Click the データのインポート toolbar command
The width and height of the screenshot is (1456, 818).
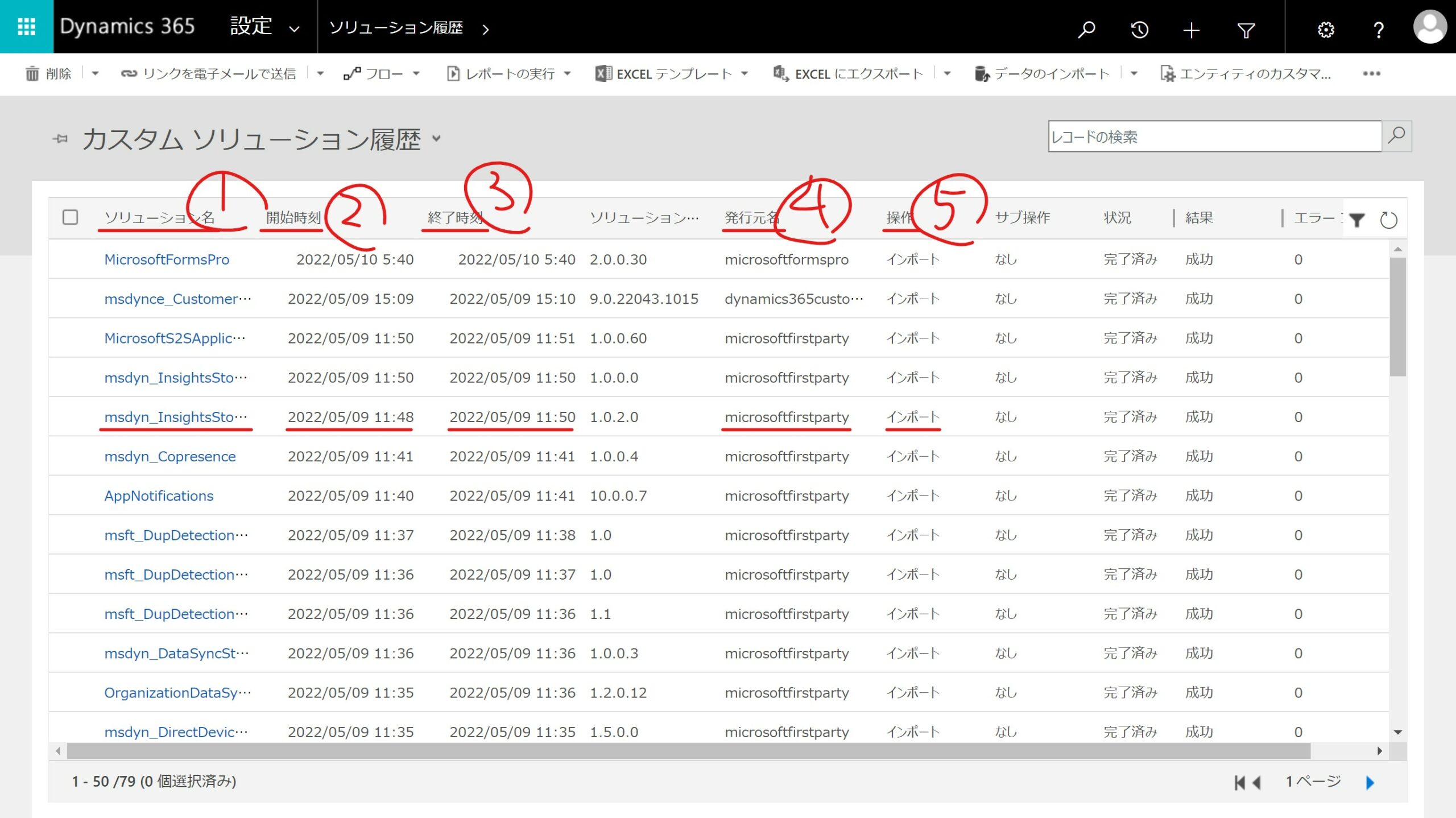pos(1051,73)
